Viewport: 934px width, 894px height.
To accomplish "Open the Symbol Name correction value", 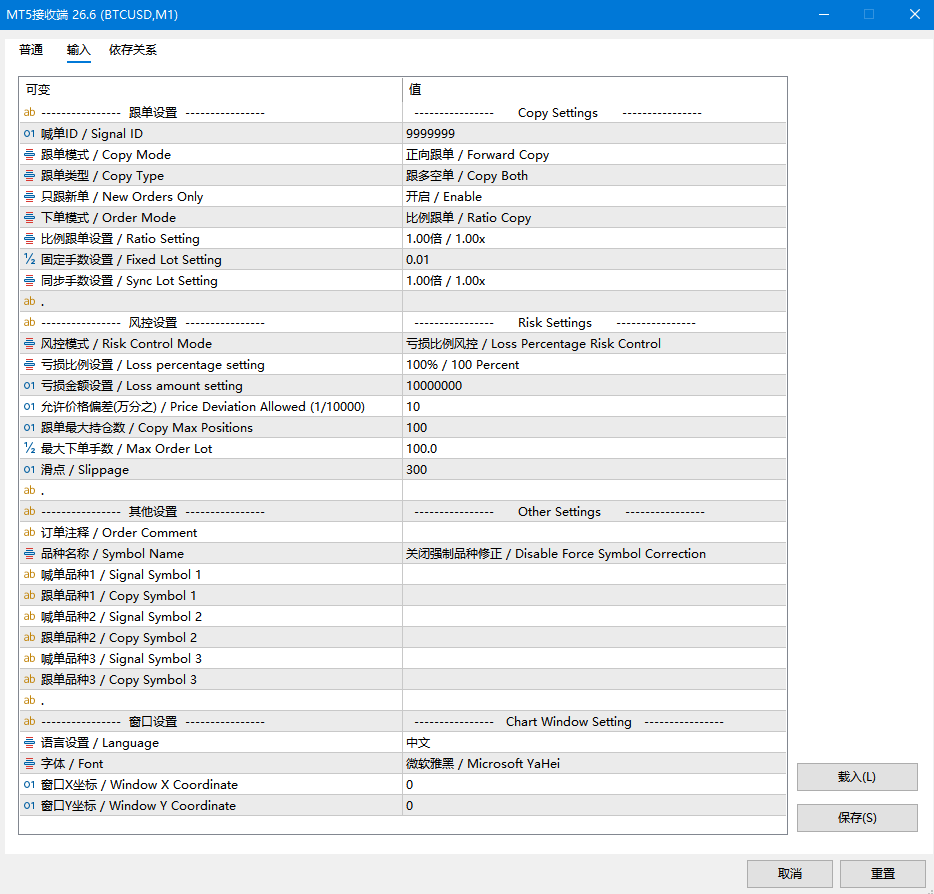I will pos(594,553).
